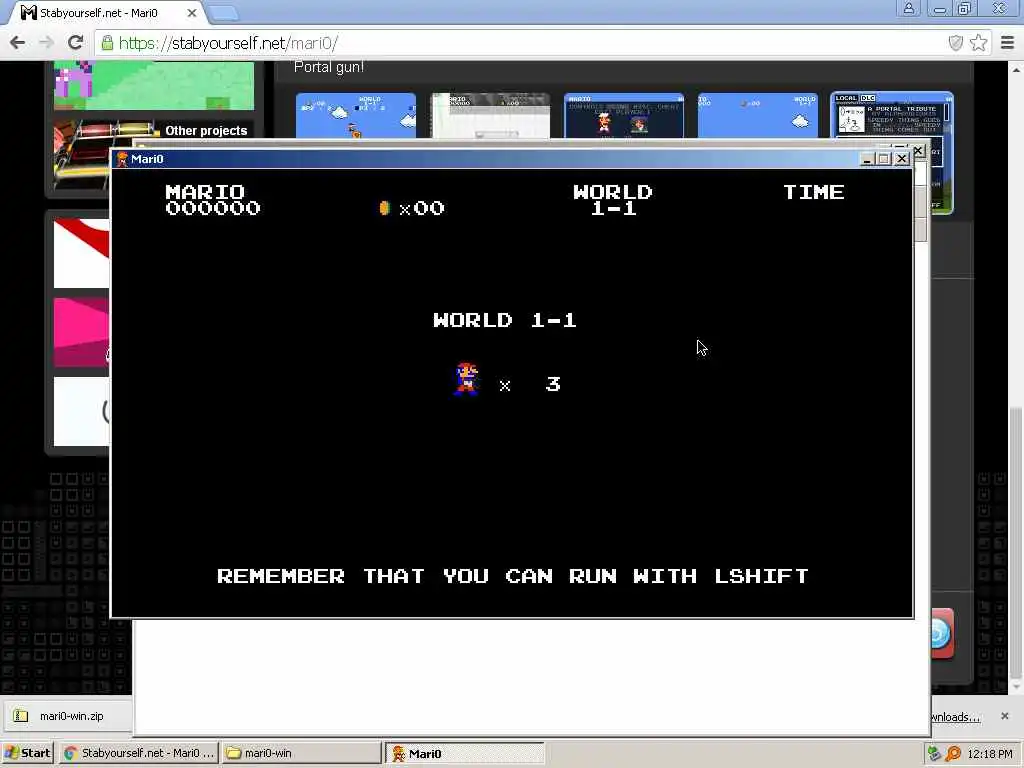Open the third dark controls screenshot thumbnail
Viewport: 1024px width, 768px height.
point(624,116)
